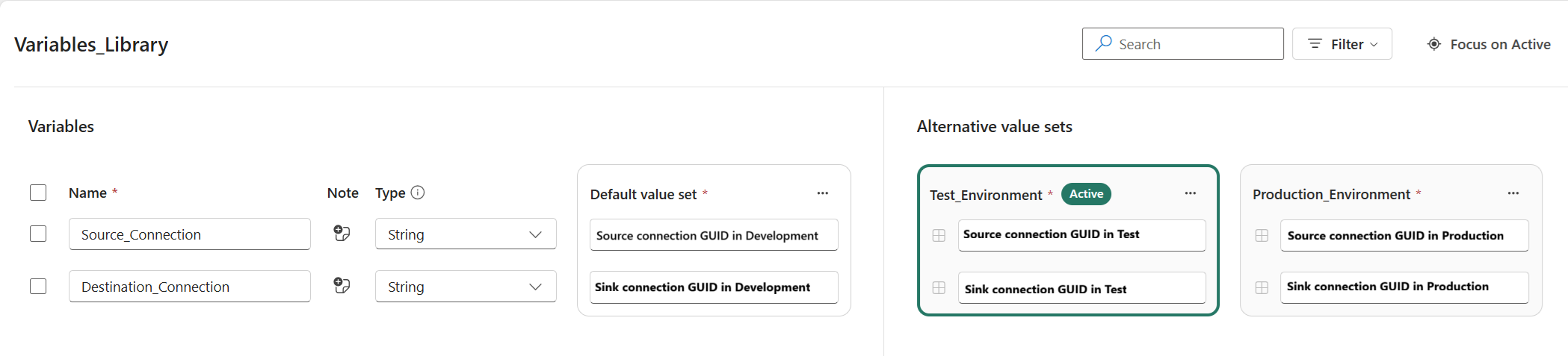Toggle the select-all variables checkbox
This screenshot has width=1568, height=356.
tap(38, 193)
